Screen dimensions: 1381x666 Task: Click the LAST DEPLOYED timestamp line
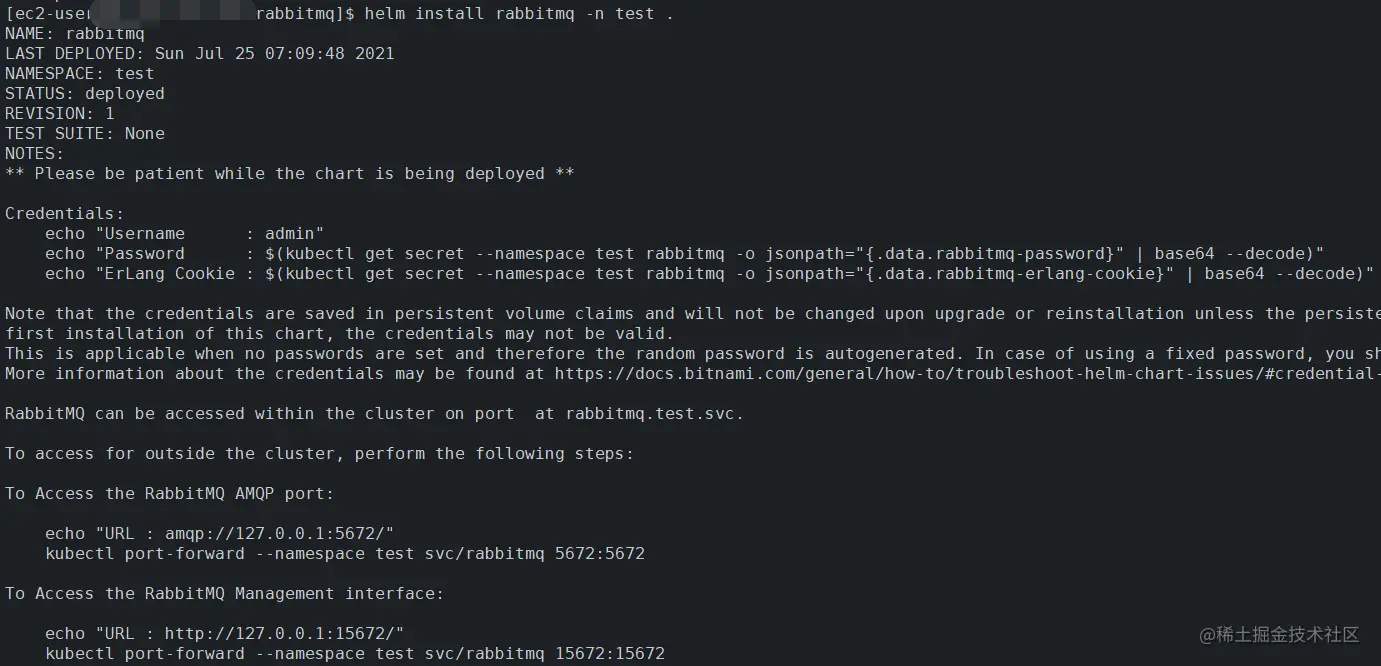pyautogui.click(x=199, y=53)
